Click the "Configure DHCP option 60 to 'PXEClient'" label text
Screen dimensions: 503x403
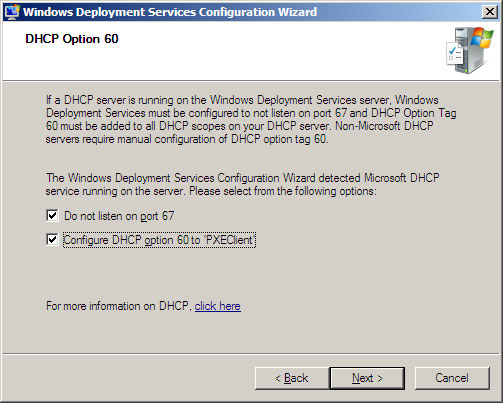pos(159,240)
